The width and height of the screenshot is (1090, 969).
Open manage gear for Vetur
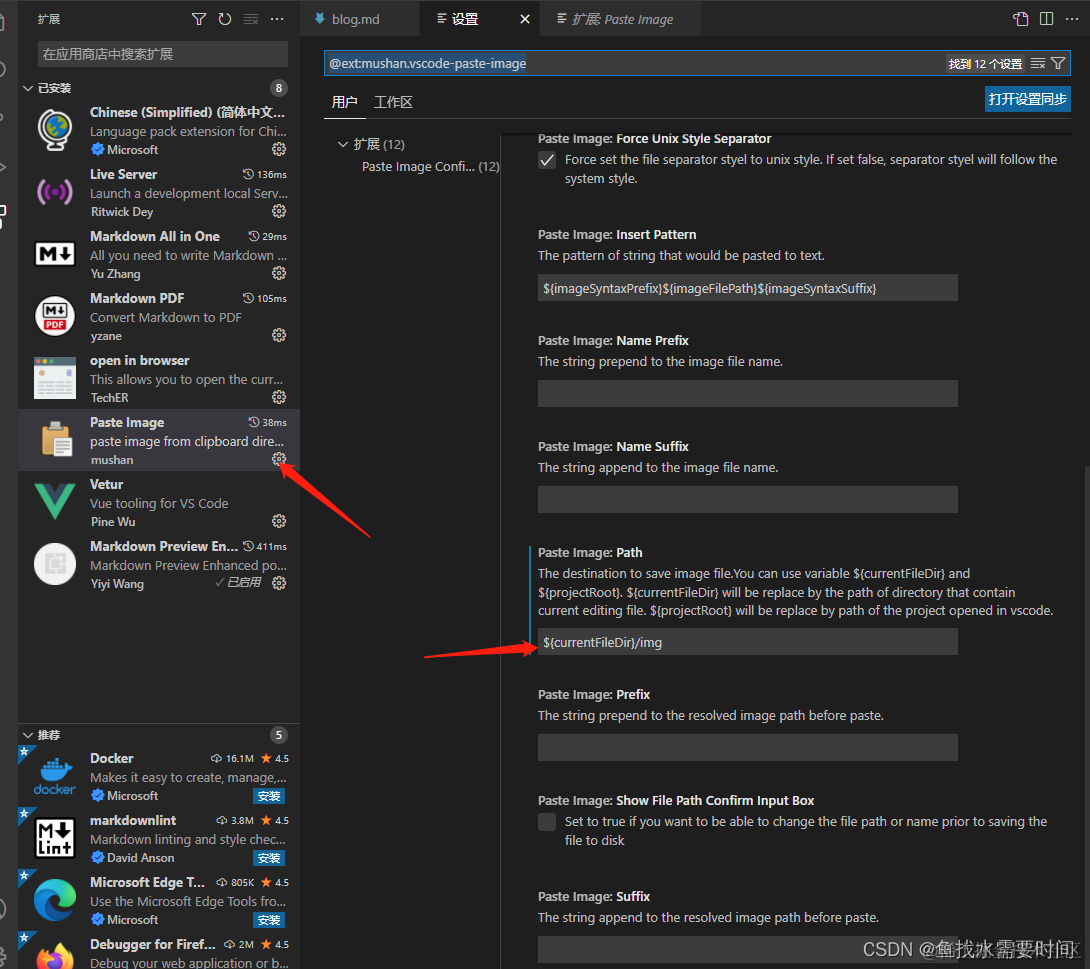coord(279,521)
